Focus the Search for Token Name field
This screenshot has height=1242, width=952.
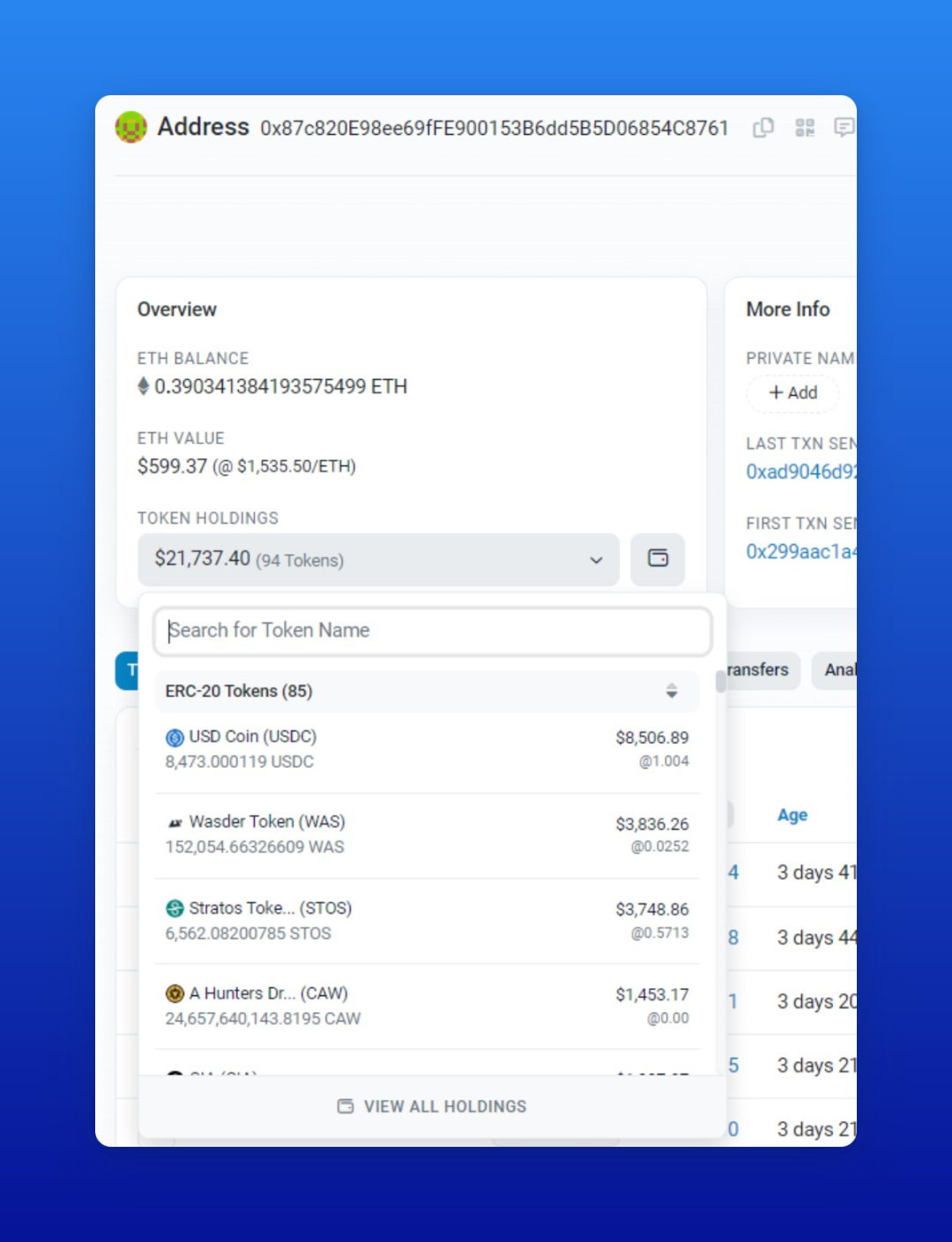[x=433, y=631]
